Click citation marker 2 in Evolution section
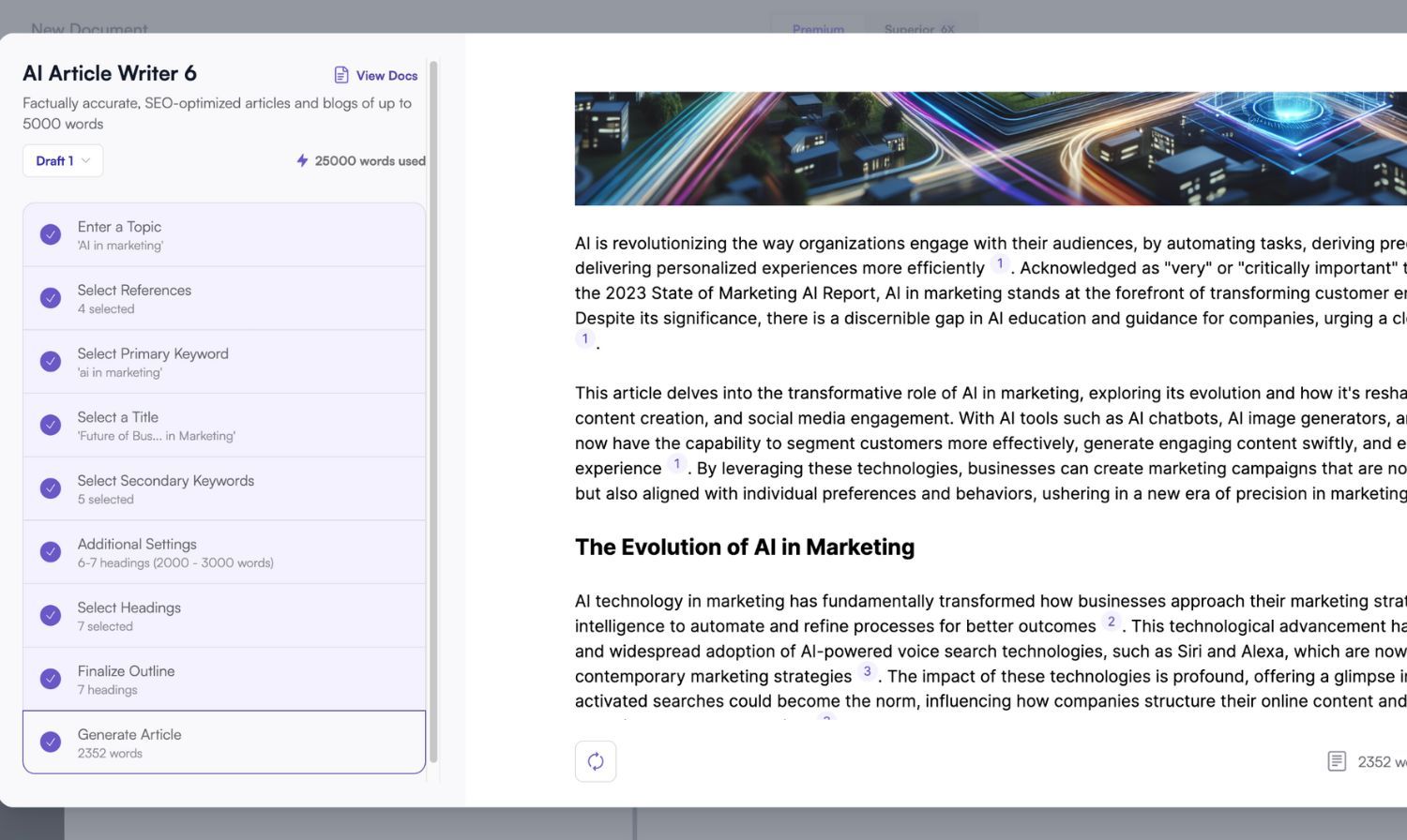The height and width of the screenshot is (840, 1407). click(x=1111, y=622)
